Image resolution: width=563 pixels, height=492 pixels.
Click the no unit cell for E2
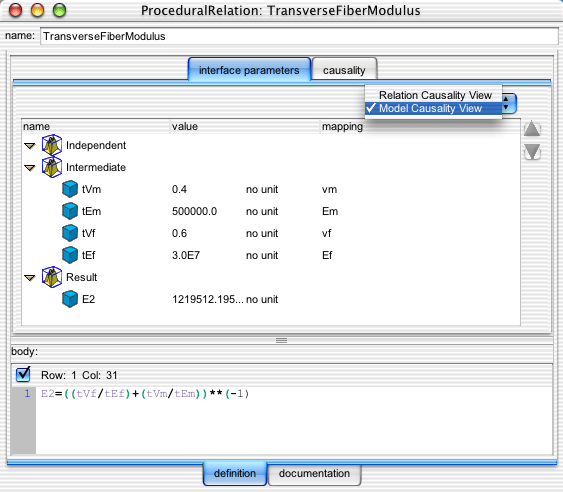[262, 299]
